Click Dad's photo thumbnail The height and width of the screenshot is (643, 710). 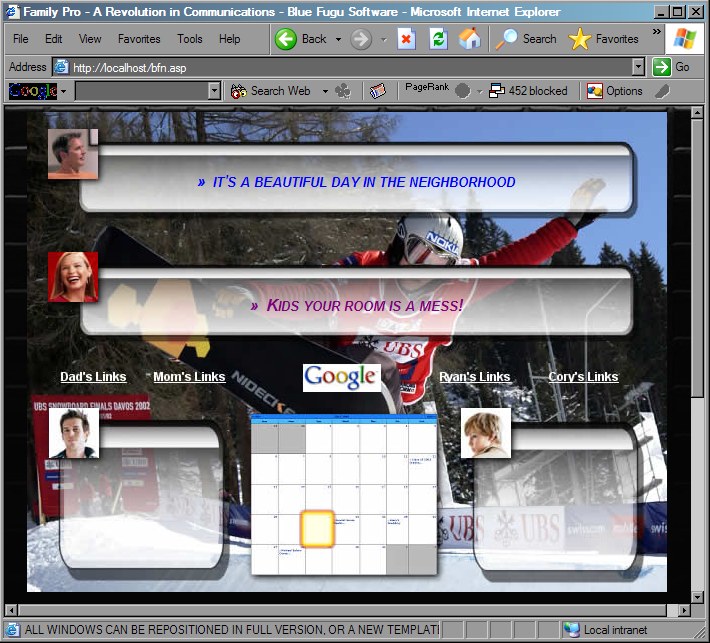point(73,154)
